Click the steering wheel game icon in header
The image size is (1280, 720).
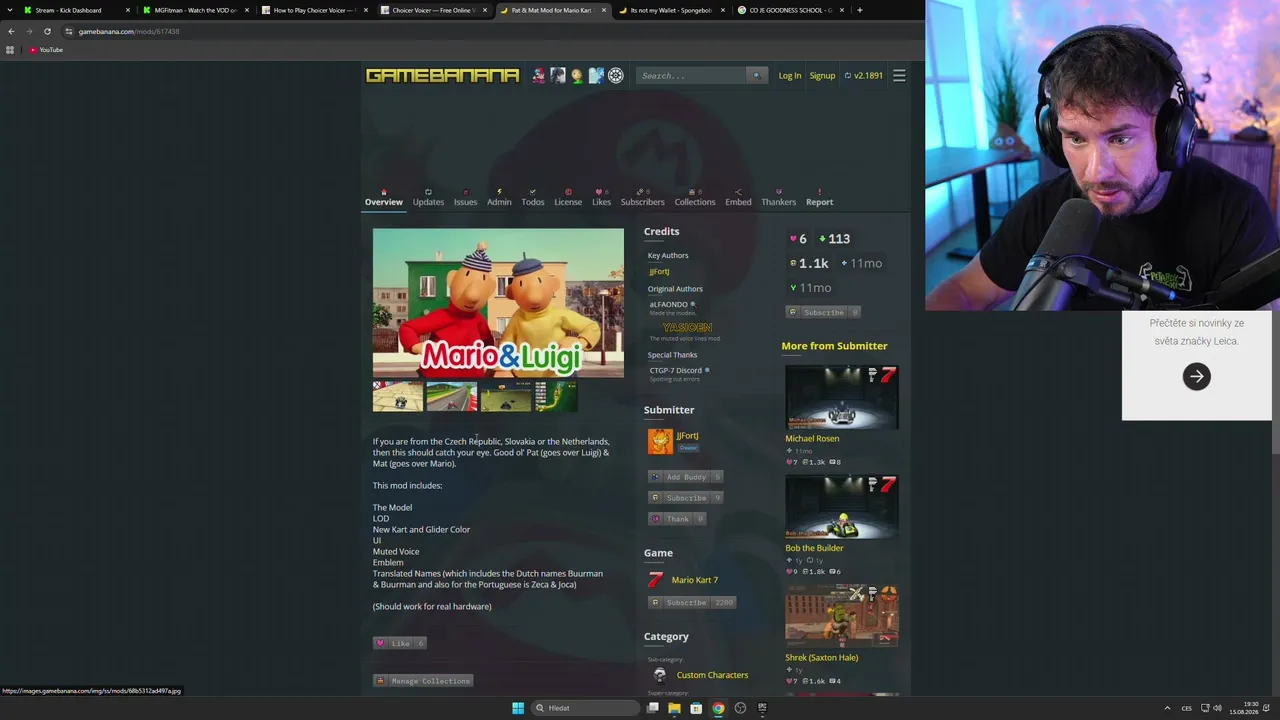click(x=616, y=75)
